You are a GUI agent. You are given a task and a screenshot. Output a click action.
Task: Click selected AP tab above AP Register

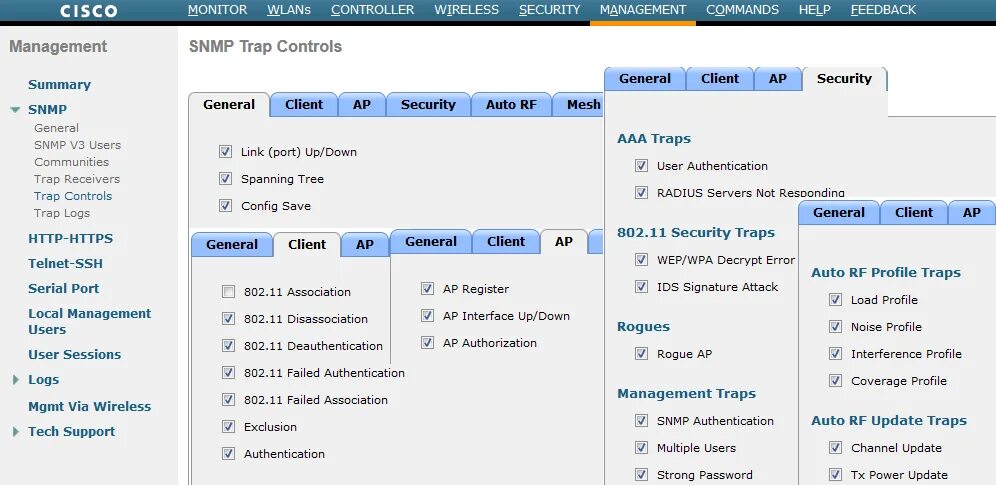click(x=563, y=242)
